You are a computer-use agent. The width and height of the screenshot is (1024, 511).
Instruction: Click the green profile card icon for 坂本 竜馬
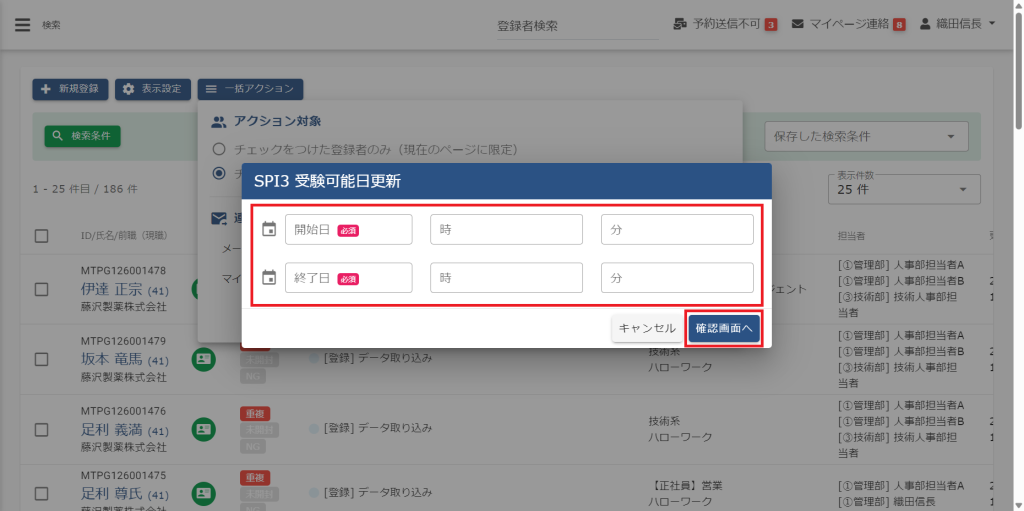pos(204,359)
